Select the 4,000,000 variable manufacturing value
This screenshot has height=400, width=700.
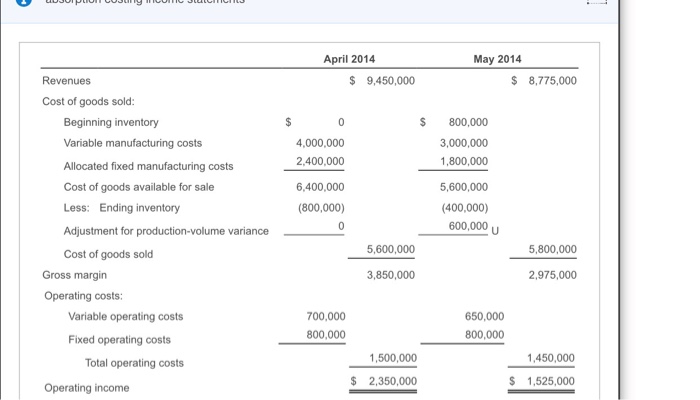(x=320, y=143)
